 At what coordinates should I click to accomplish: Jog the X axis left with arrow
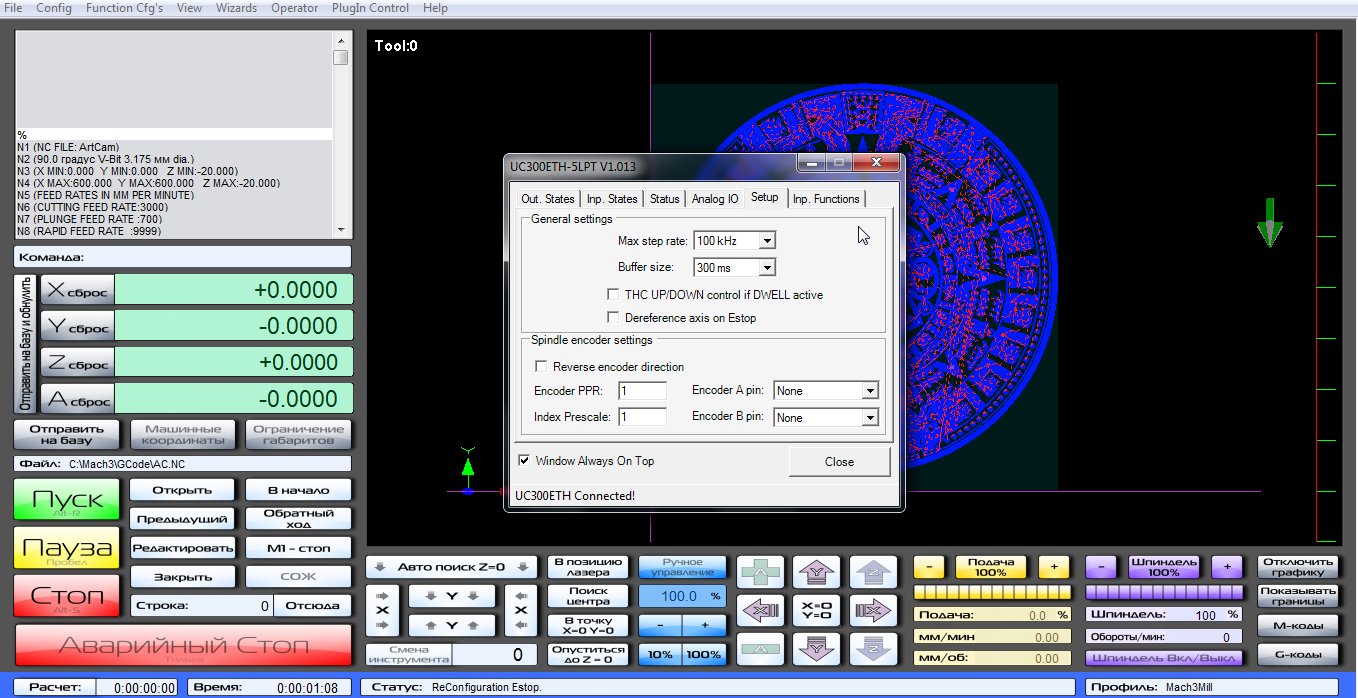(759, 610)
